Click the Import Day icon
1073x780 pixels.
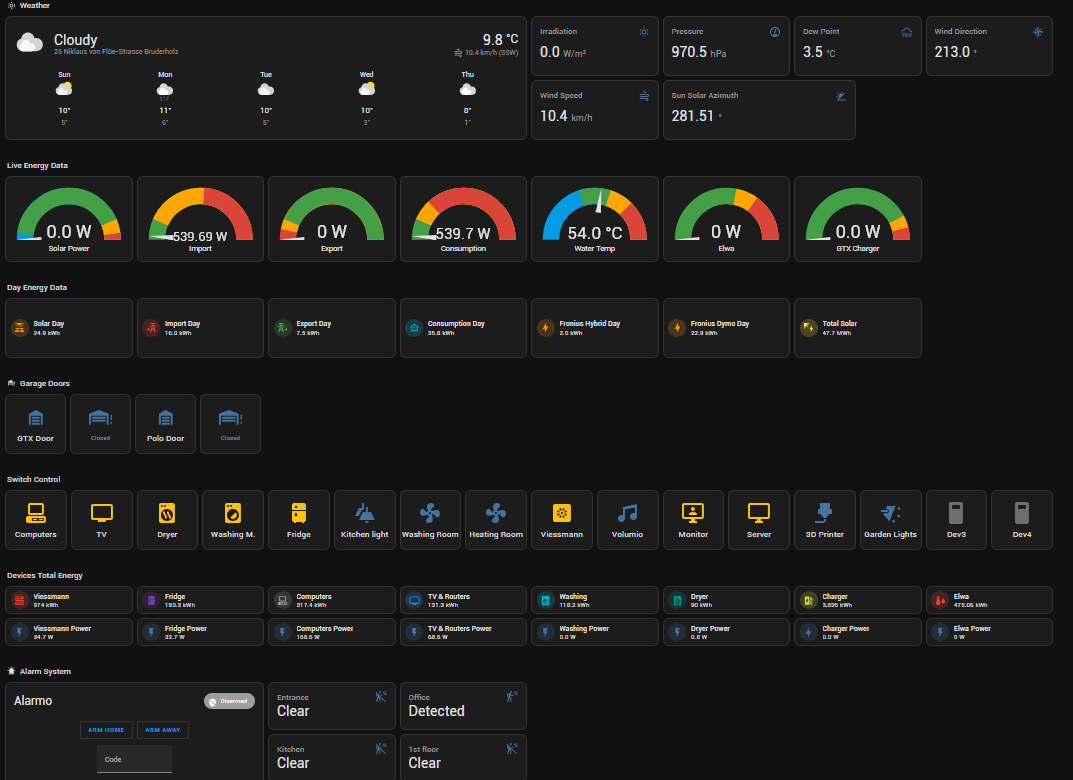click(151, 328)
